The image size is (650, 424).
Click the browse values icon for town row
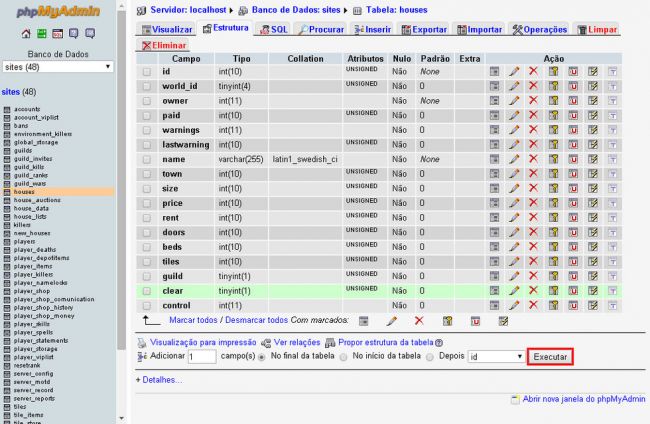click(x=495, y=174)
